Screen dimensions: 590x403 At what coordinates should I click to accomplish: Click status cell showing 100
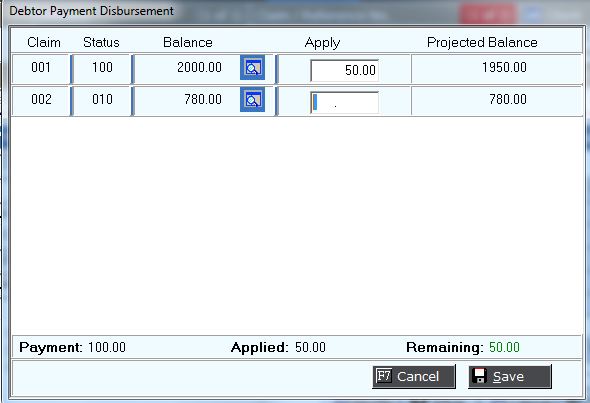click(x=102, y=68)
